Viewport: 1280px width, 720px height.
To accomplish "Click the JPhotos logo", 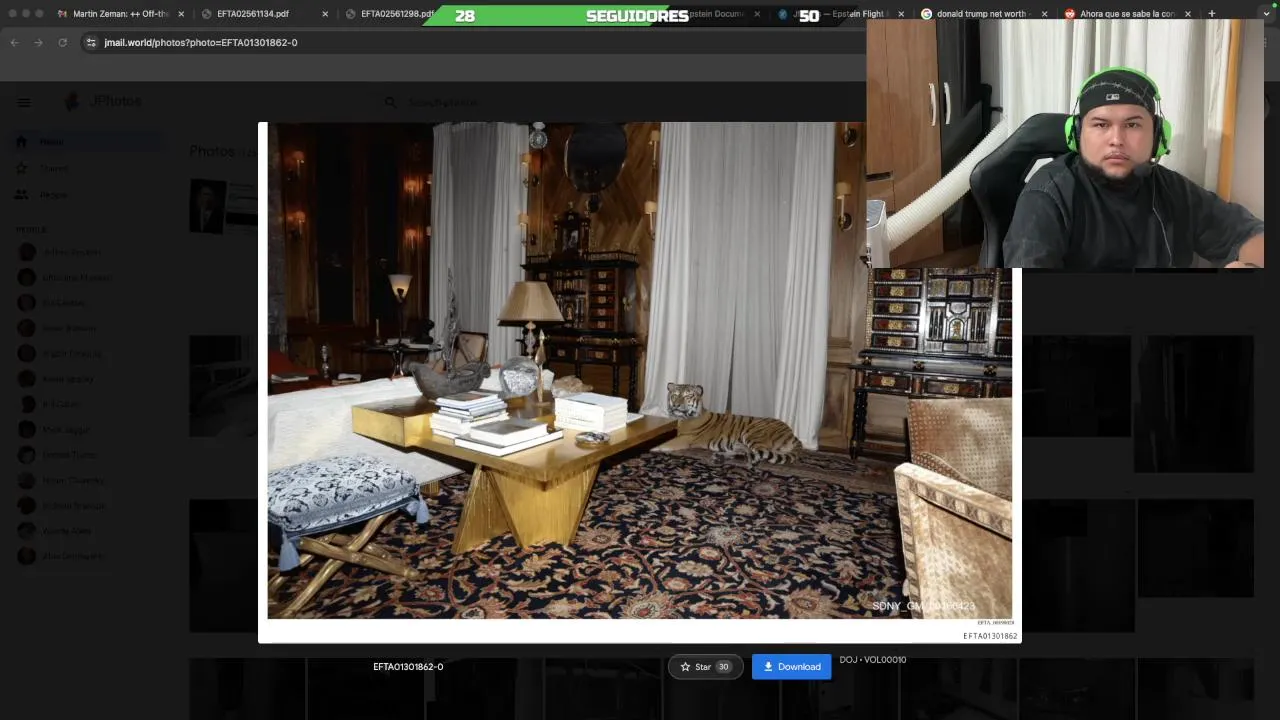I will (x=102, y=102).
